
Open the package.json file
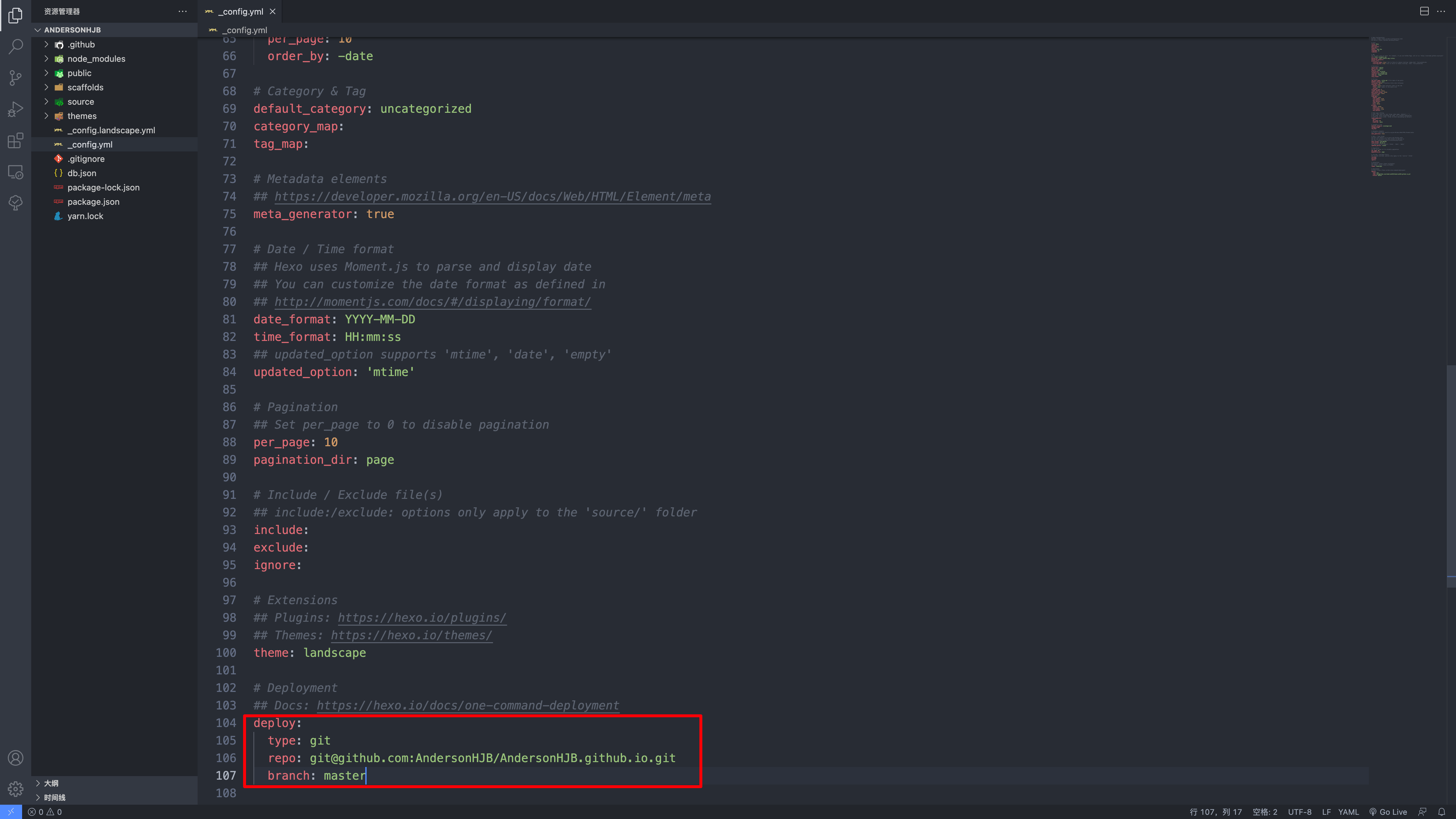114,202
